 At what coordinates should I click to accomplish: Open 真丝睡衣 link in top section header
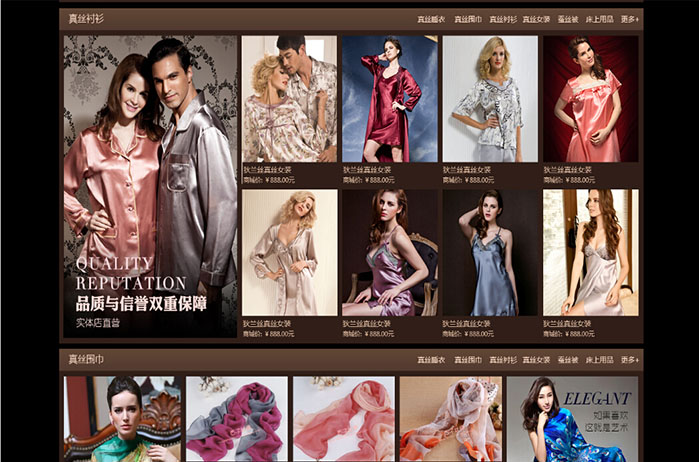tap(431, 19)
